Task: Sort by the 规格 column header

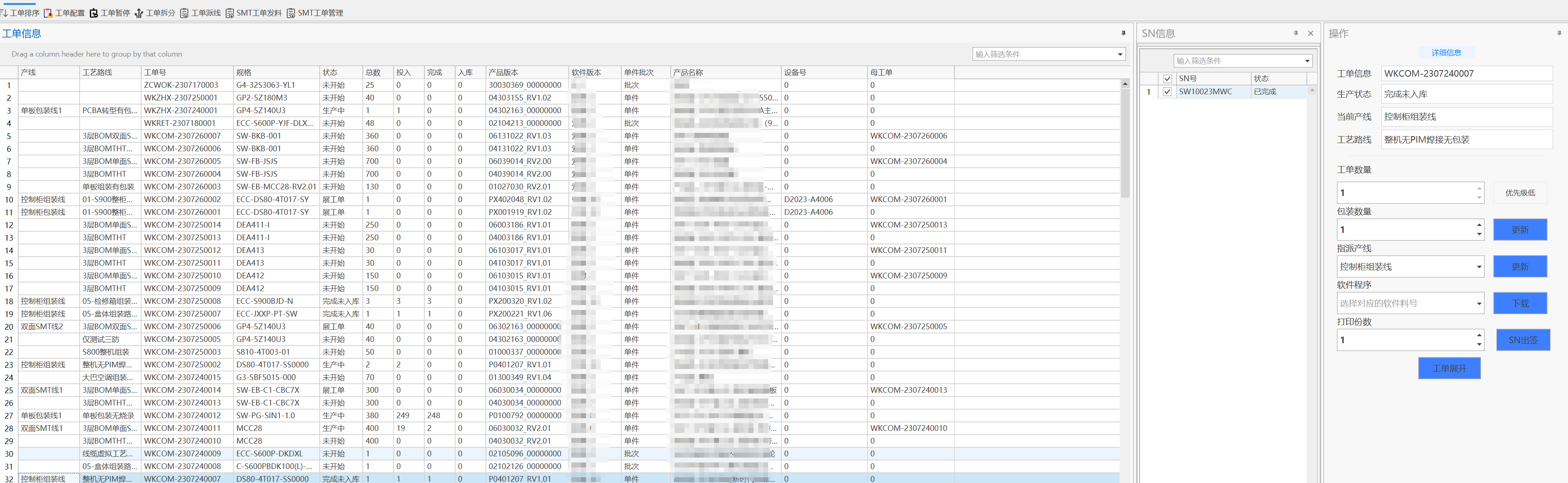Action: tap(276, 73)
